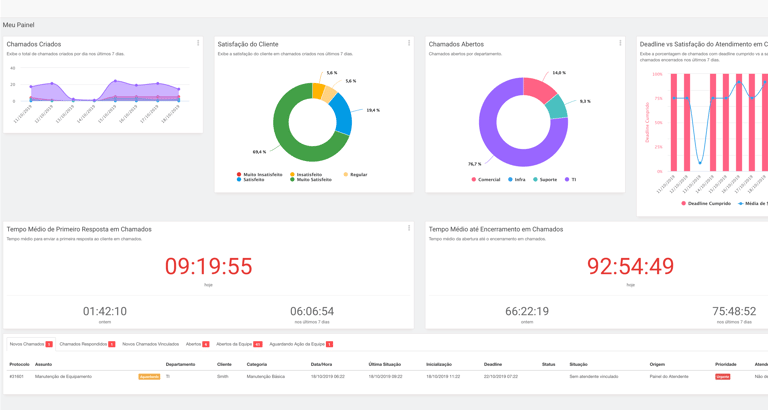
Task: Sort table by Inicialização column header
Action: [439, 364]
